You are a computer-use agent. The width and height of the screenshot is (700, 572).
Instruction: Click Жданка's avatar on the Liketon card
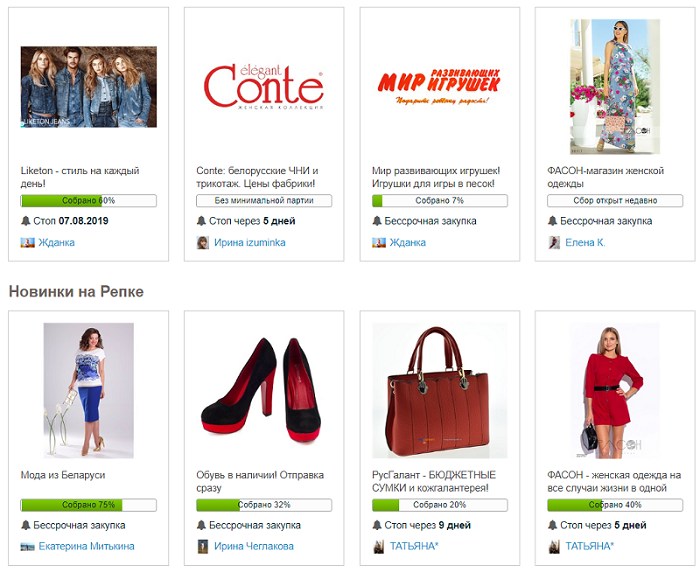pyautogui.click(x=27, y=242)
